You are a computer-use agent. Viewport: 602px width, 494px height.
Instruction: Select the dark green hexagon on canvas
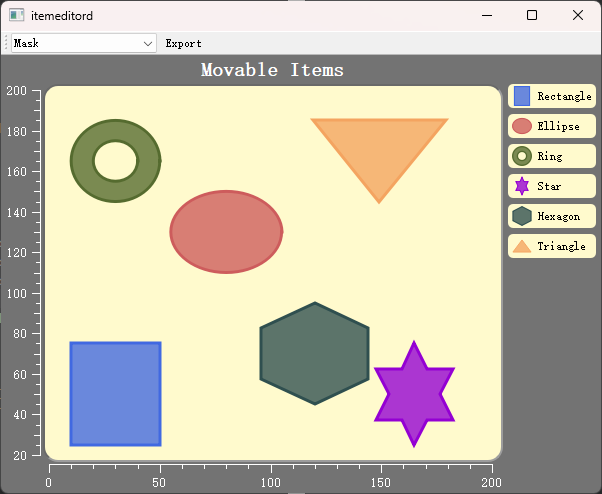315,353
